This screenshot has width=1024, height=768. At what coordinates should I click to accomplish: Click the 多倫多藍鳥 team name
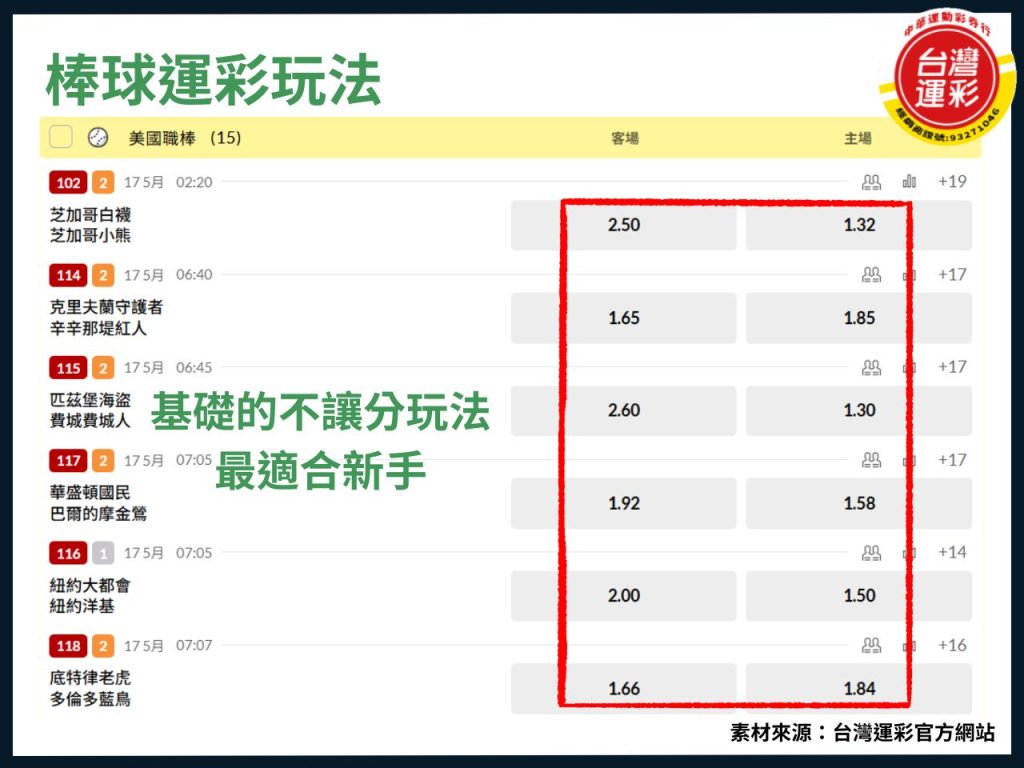(90, 699)
